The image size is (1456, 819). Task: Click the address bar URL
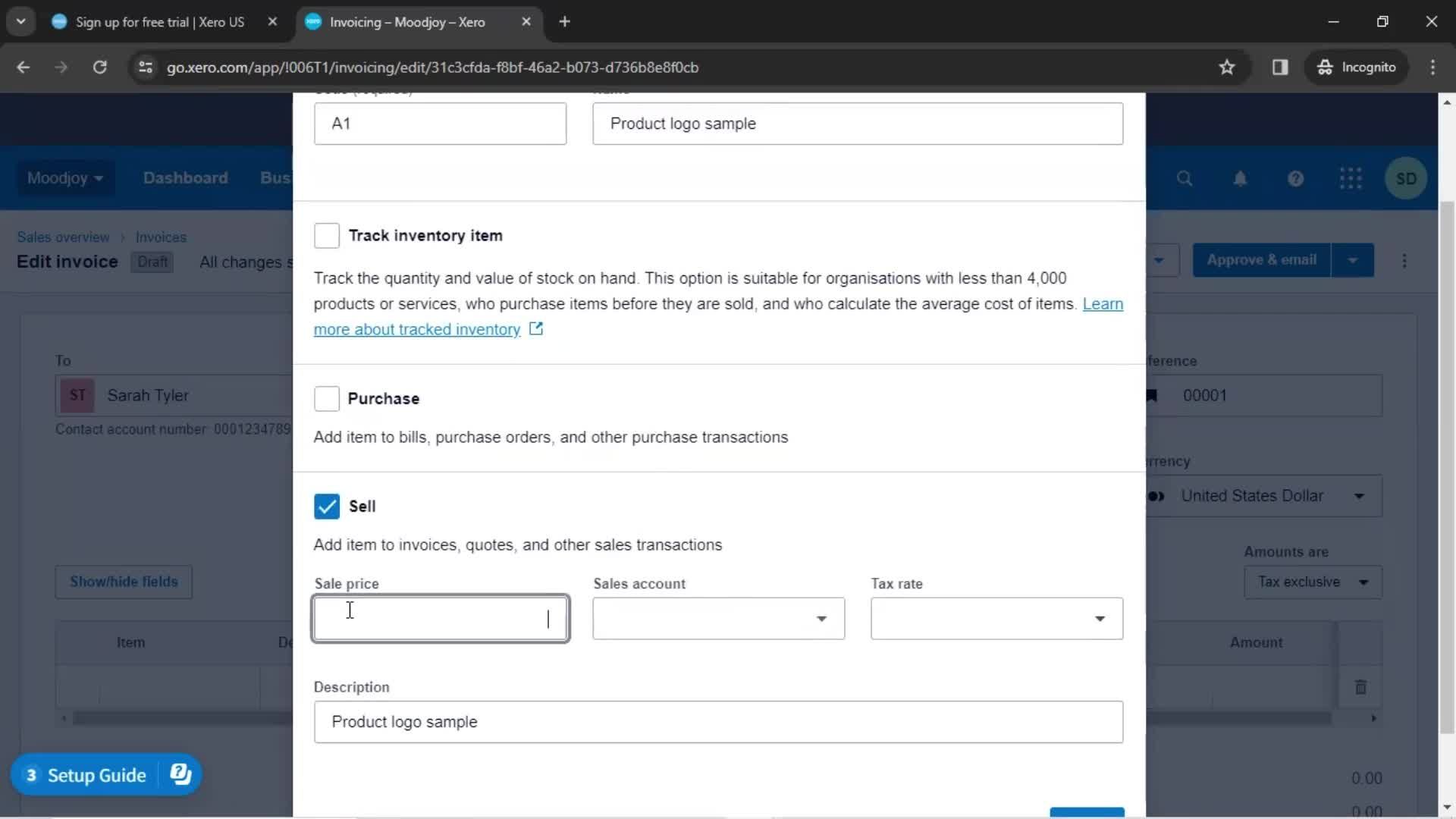tap(432, 67)
